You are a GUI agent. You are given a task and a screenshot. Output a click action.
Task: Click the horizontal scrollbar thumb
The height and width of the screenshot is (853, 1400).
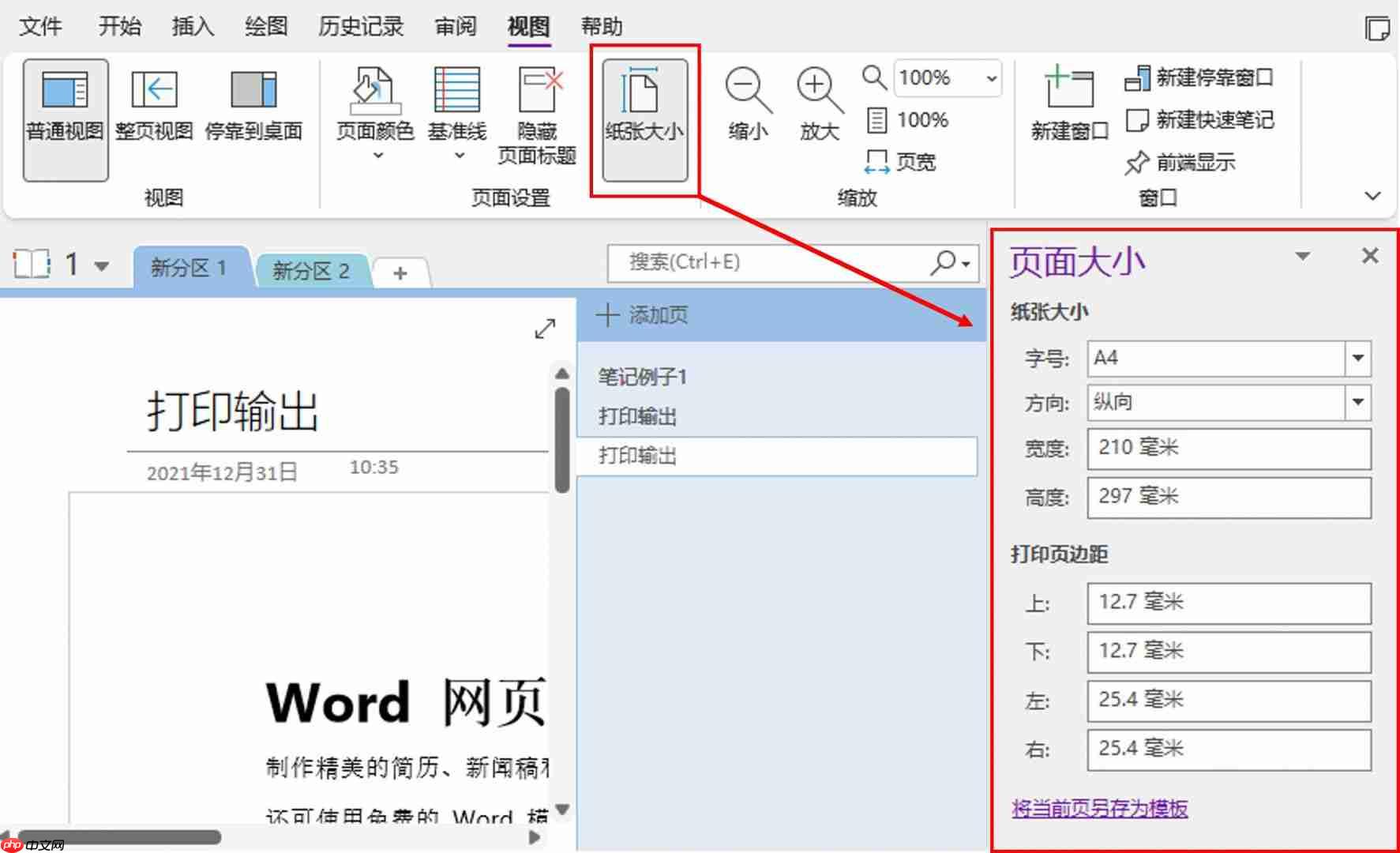[120, 837]
